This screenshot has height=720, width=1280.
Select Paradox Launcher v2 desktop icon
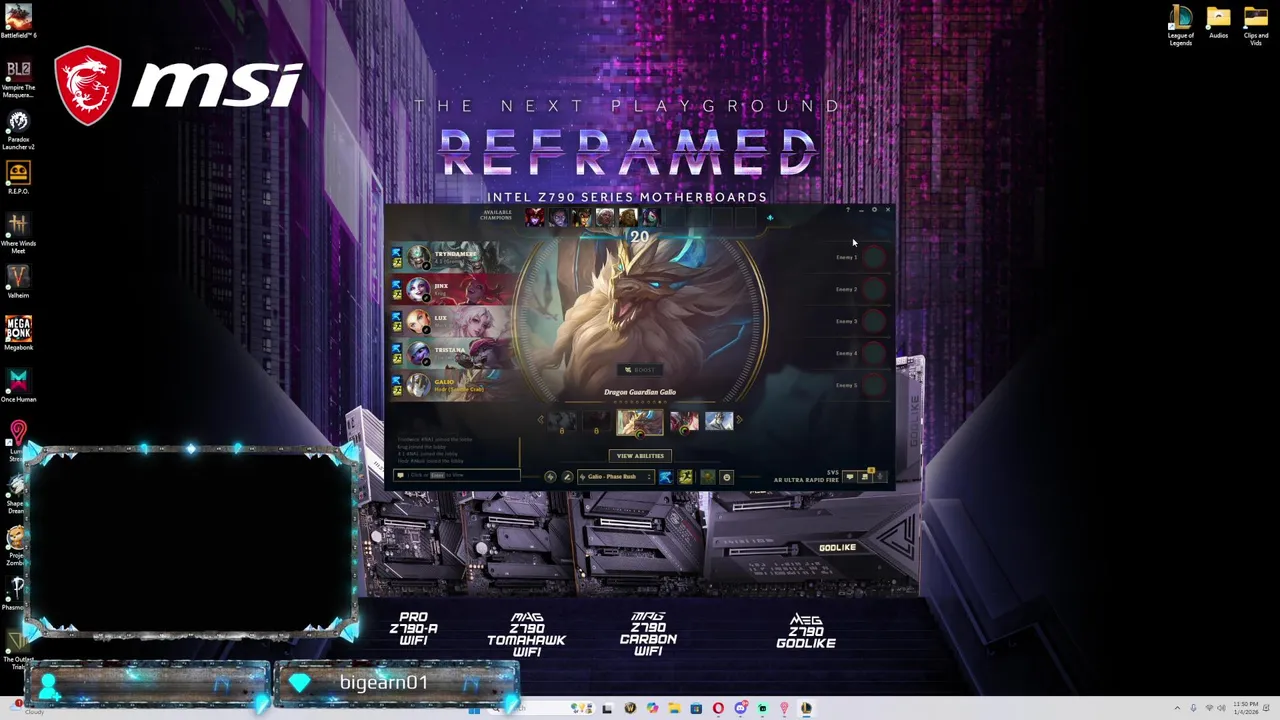point(18,131)
